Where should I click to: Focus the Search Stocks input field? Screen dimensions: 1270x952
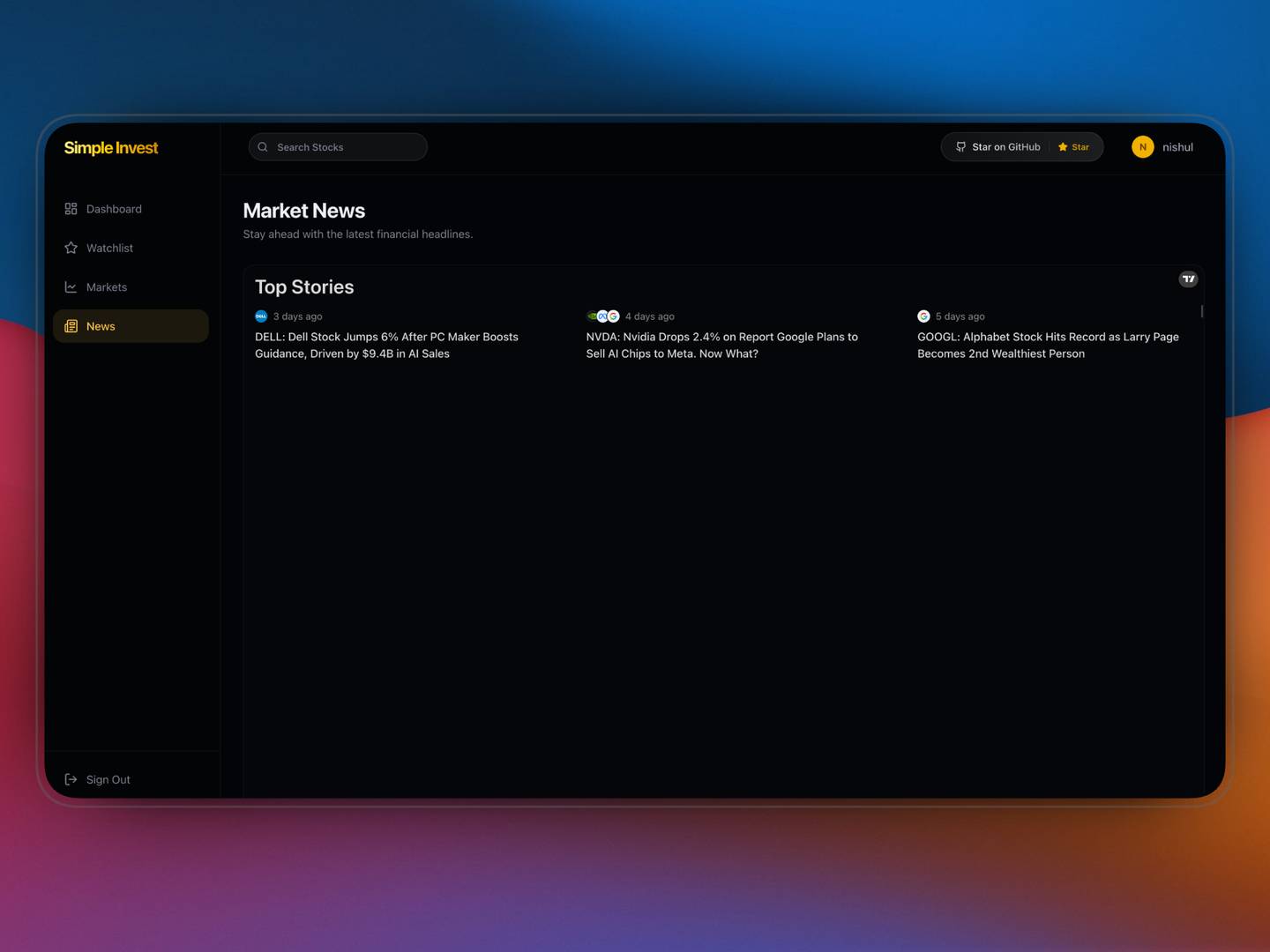347,147
